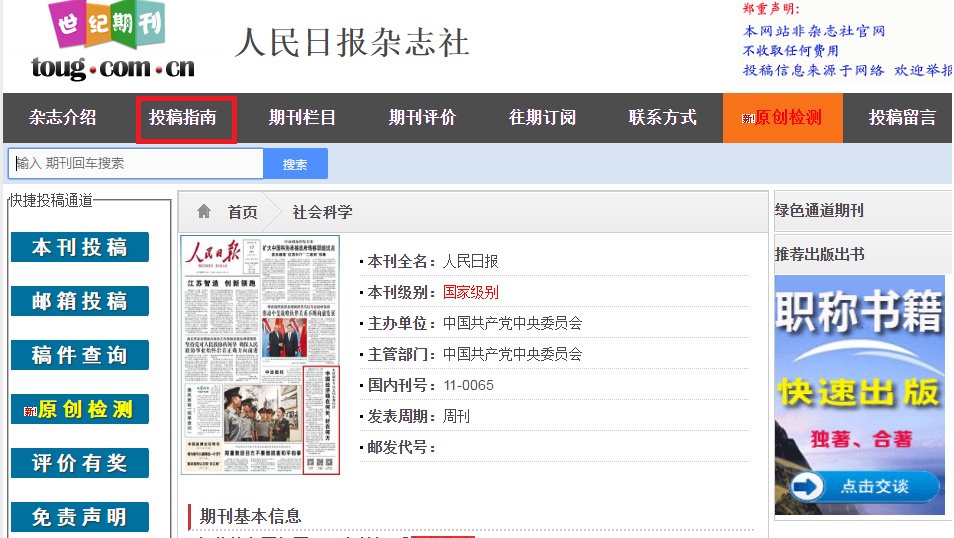
Task: Open orange 原创检测 navigation tab
Action: click(x=782, y=118)
